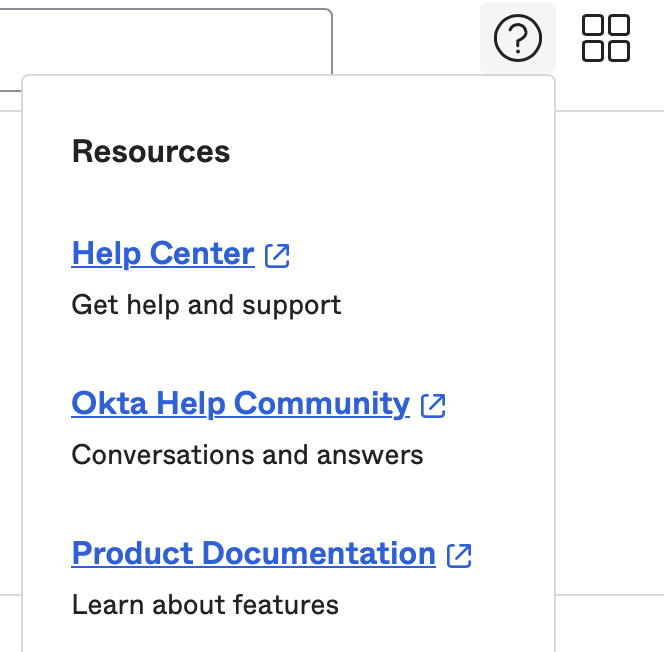Click the external-link icon beside Product Documentation

pyautogui.click(x=459, y=555)
